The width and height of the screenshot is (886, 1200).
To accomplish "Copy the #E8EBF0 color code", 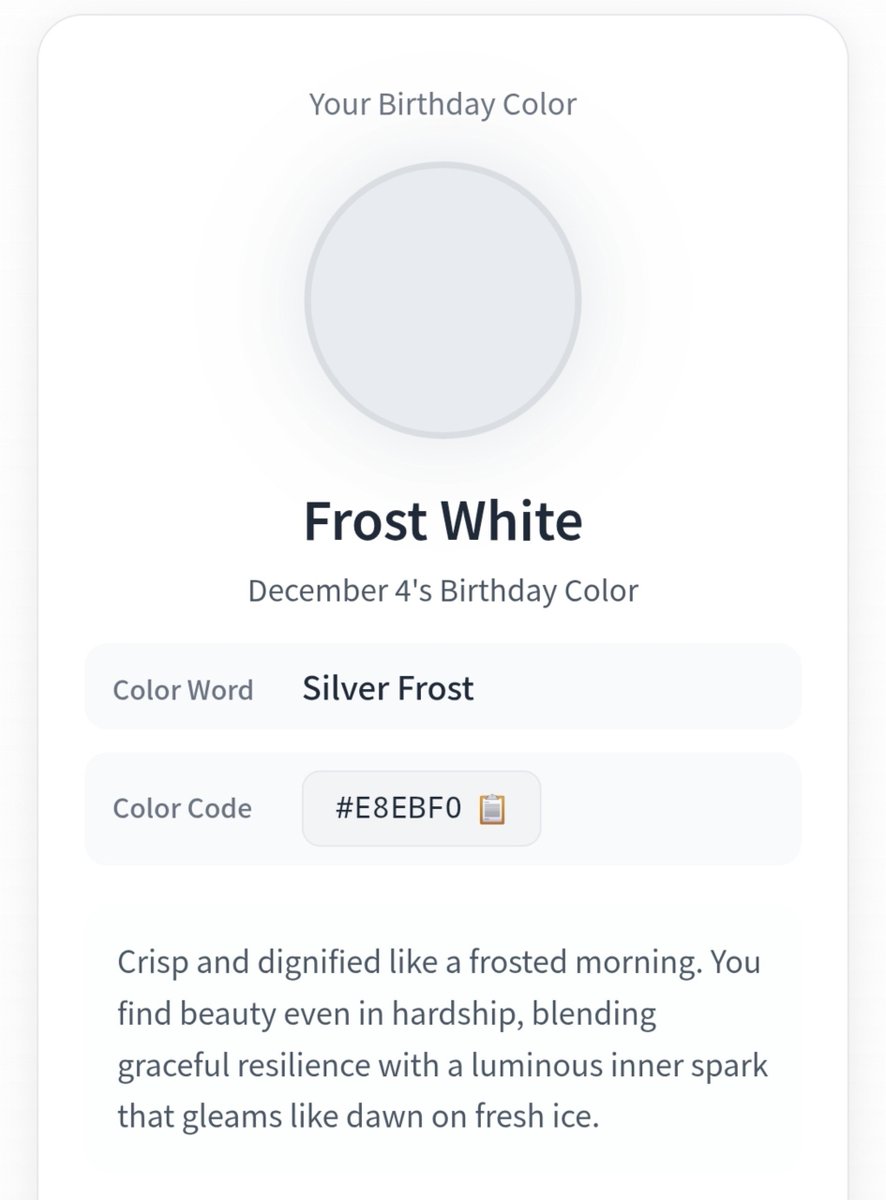I will (x=421, y=808).
